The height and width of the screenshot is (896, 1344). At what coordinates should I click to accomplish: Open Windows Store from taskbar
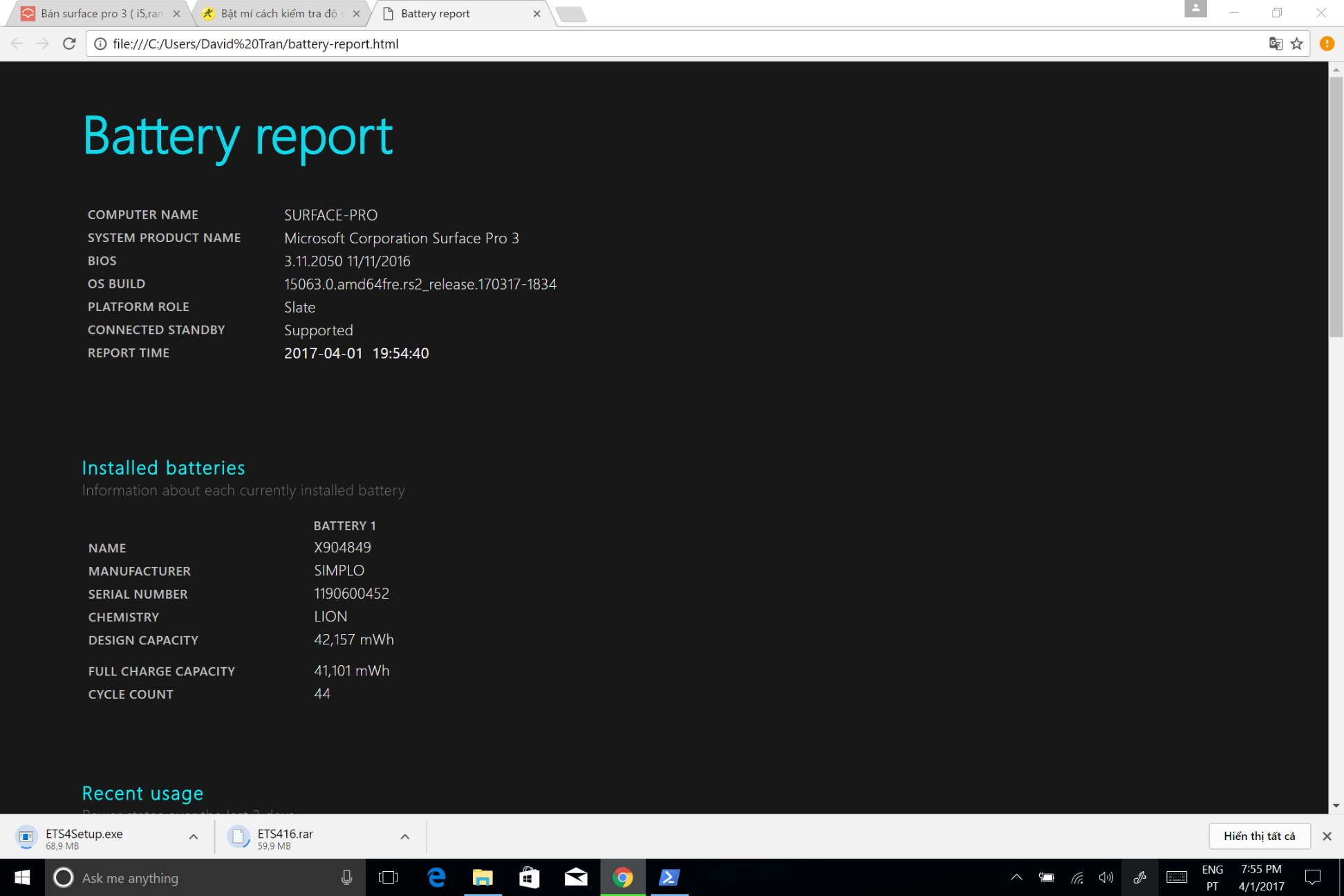pos(530,877)
